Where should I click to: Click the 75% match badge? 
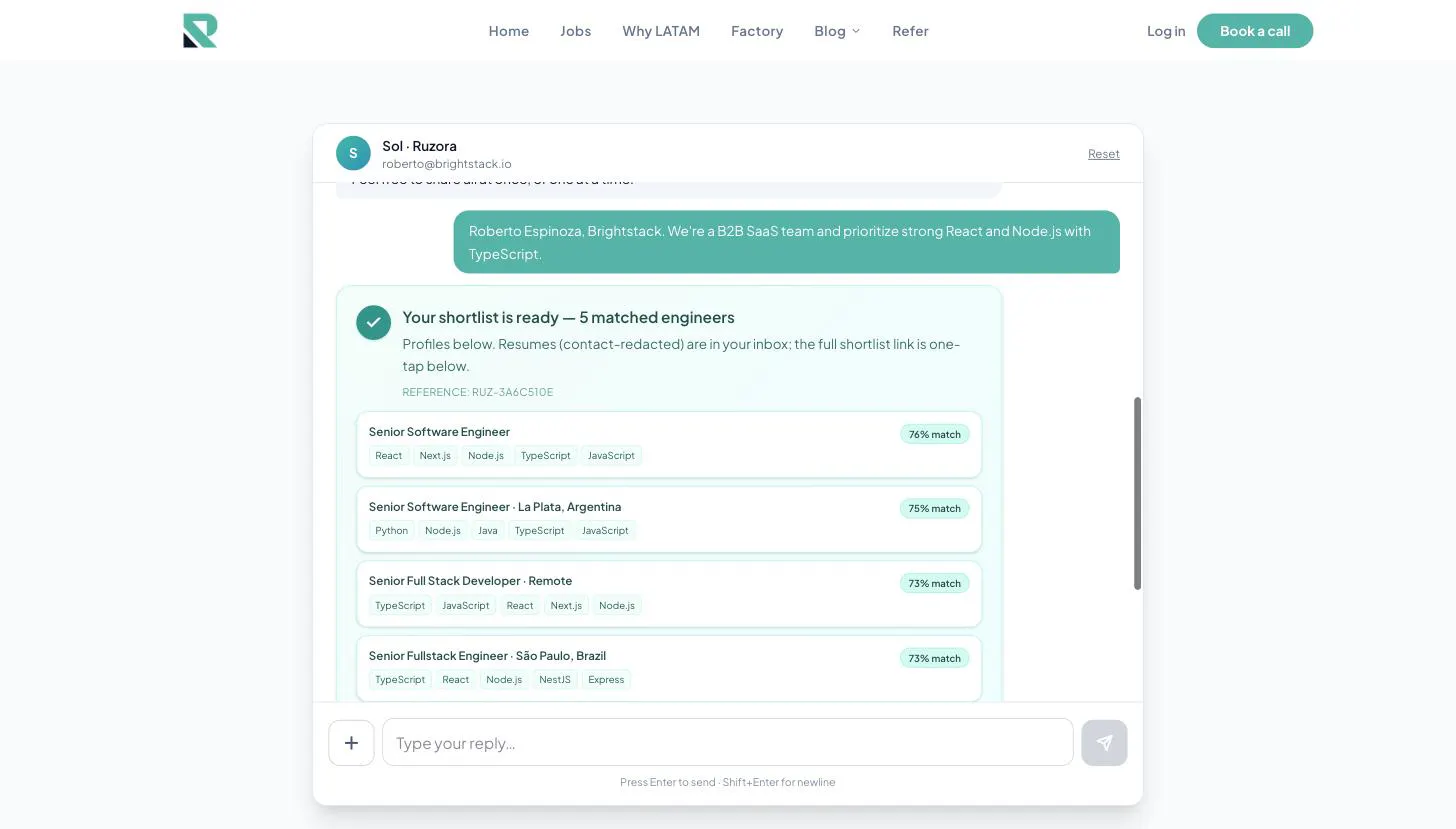(935, 509)
